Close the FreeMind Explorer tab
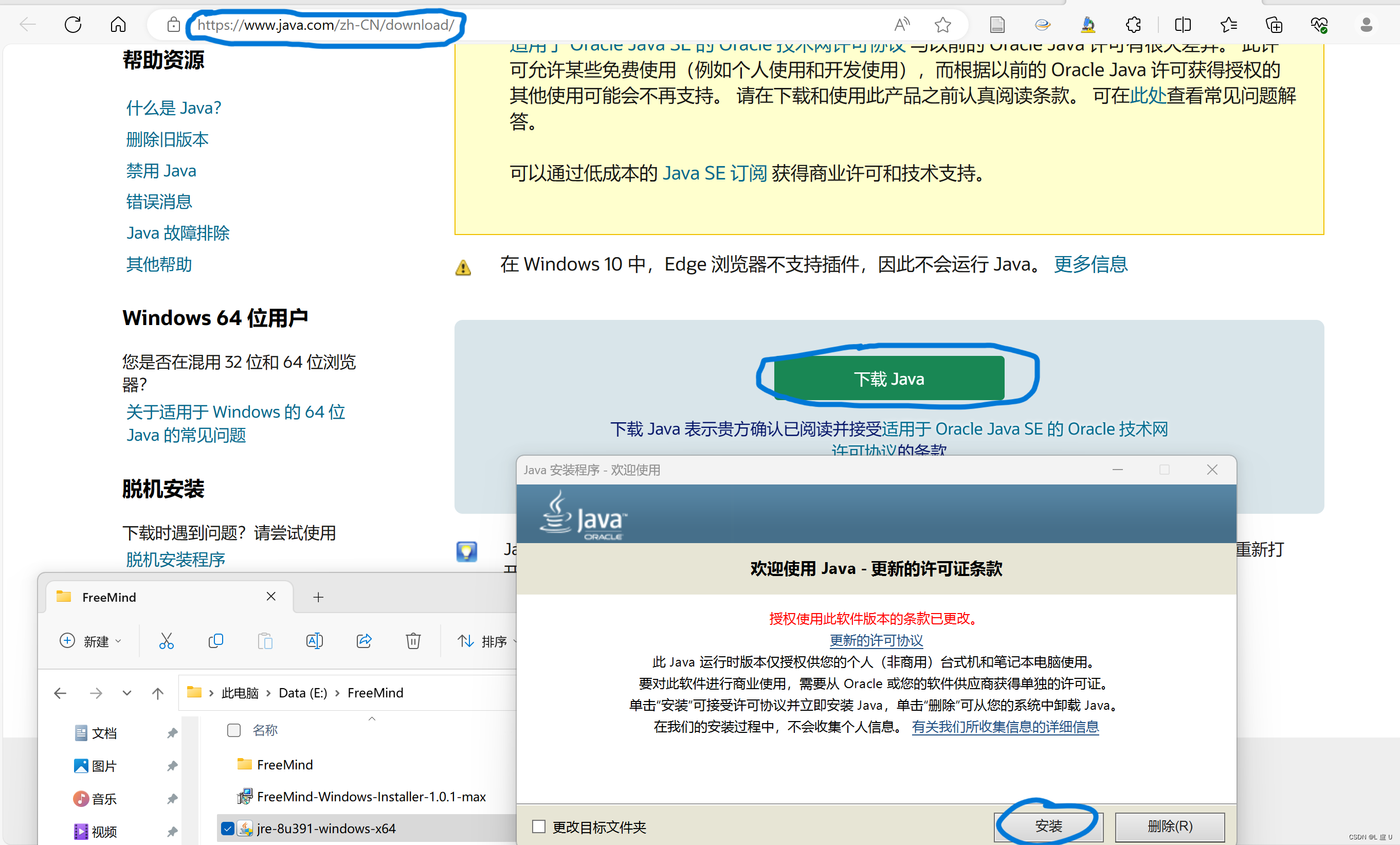 pos(271,596)
